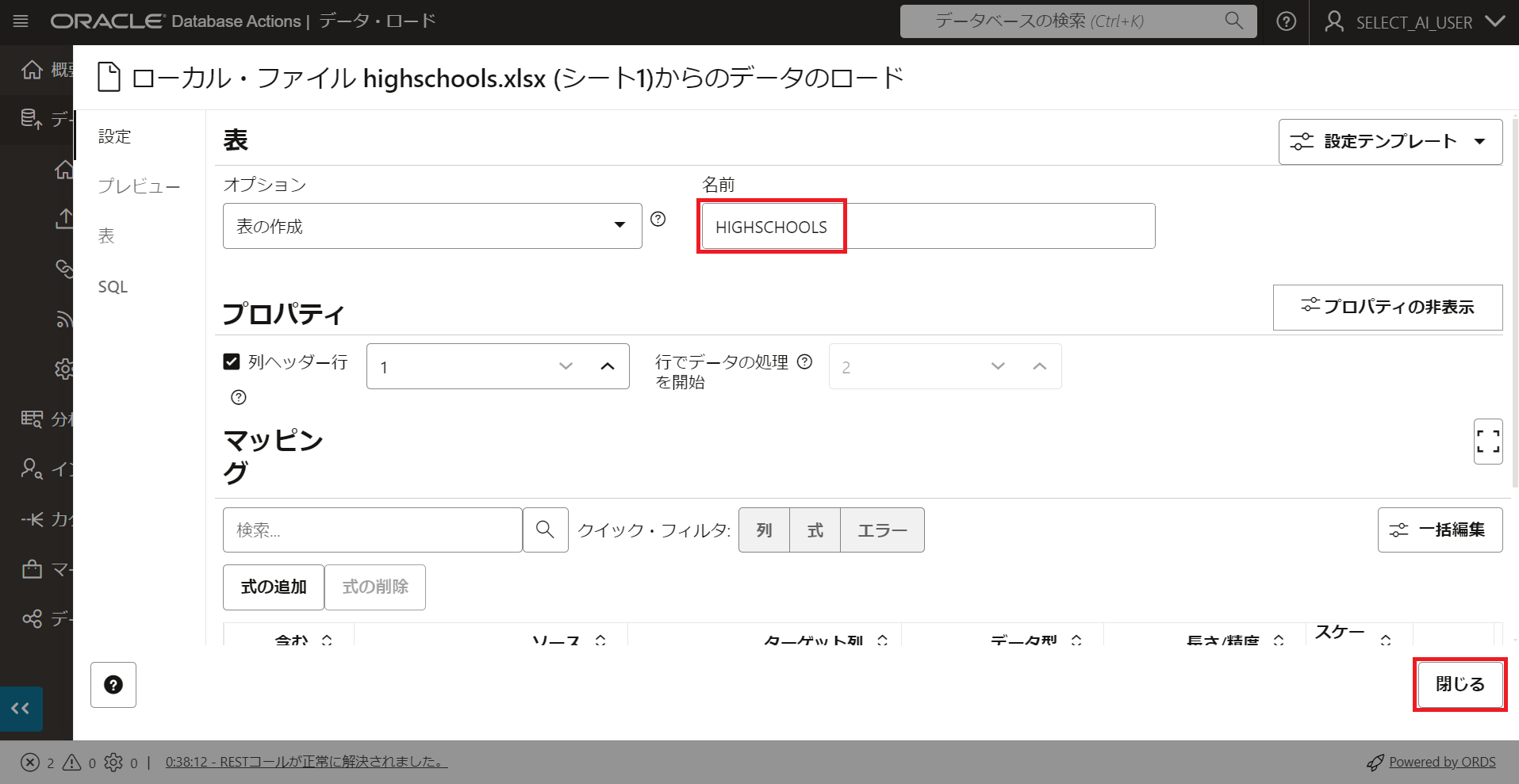1519x784 pixels.
Task: Switch to the SQL tab
Action: pyautogui.click(x=113, y=287)
